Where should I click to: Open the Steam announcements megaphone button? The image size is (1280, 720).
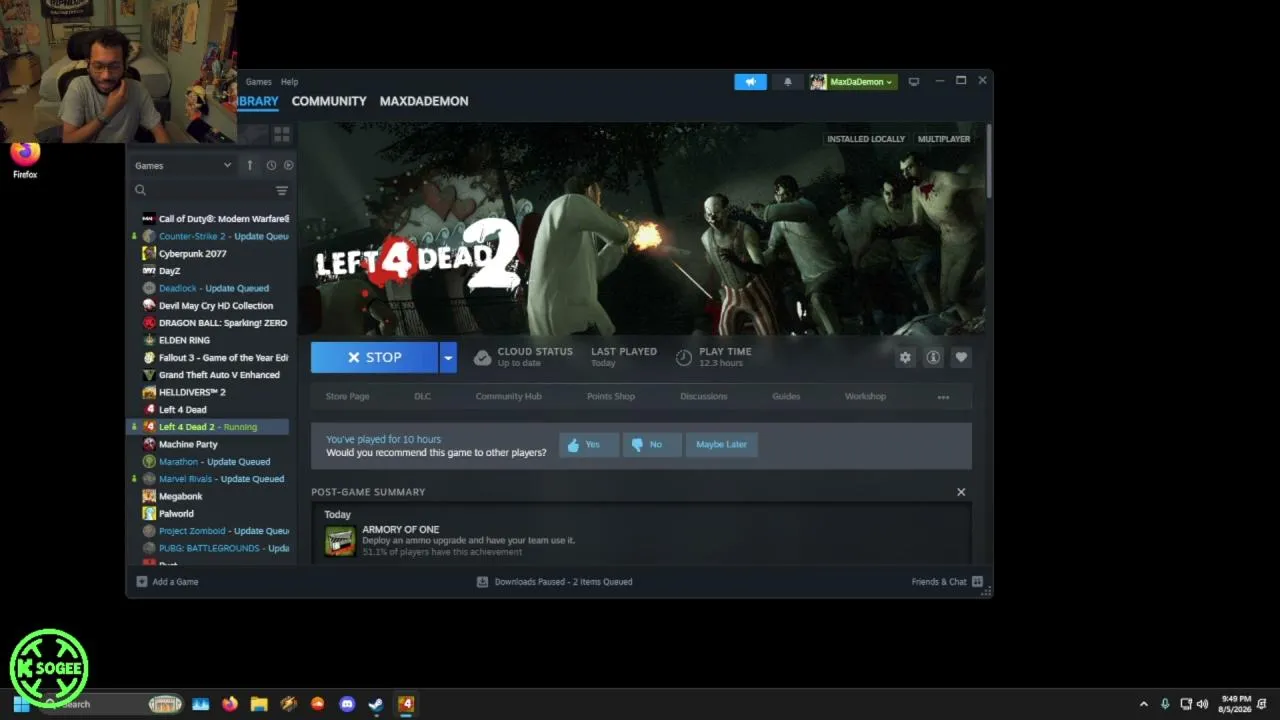click(750, 82)
